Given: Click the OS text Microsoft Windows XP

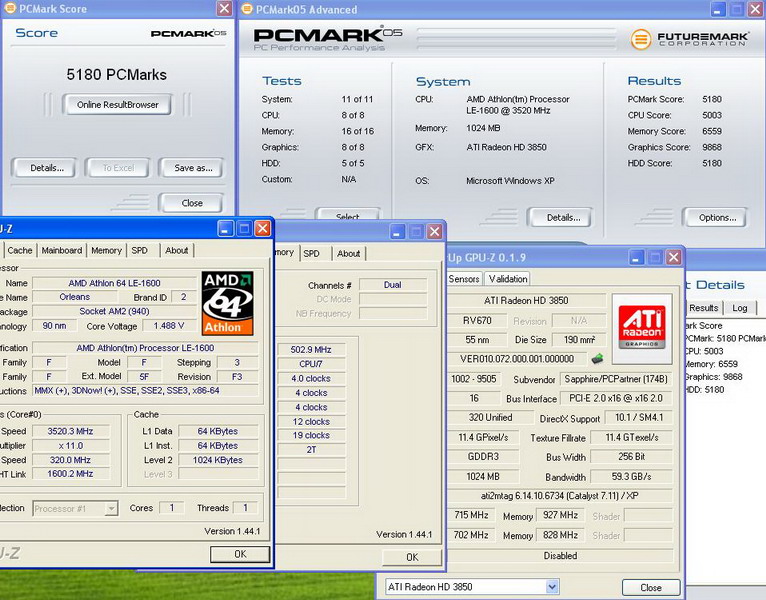Looking at the screenshot, I should click(x=510, y=181).
